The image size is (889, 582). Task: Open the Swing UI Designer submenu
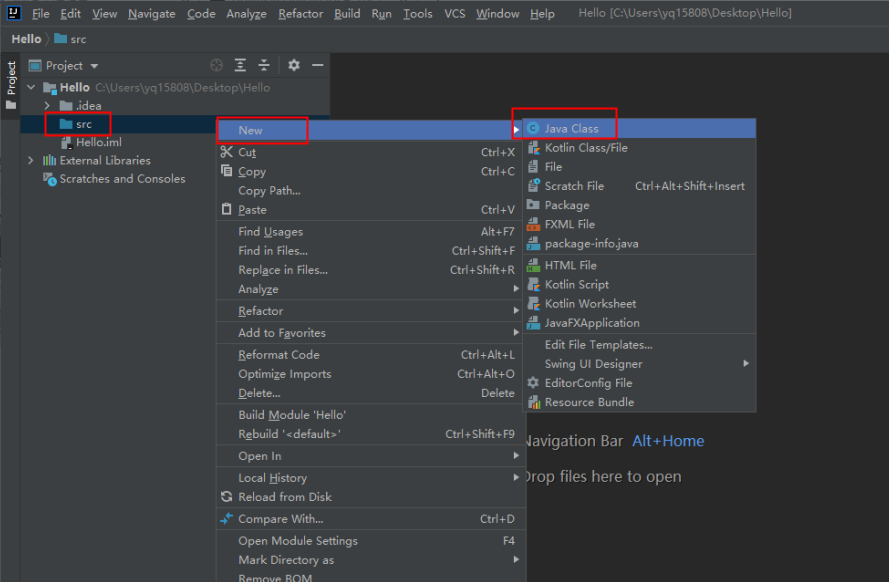(x=640, y=364)
